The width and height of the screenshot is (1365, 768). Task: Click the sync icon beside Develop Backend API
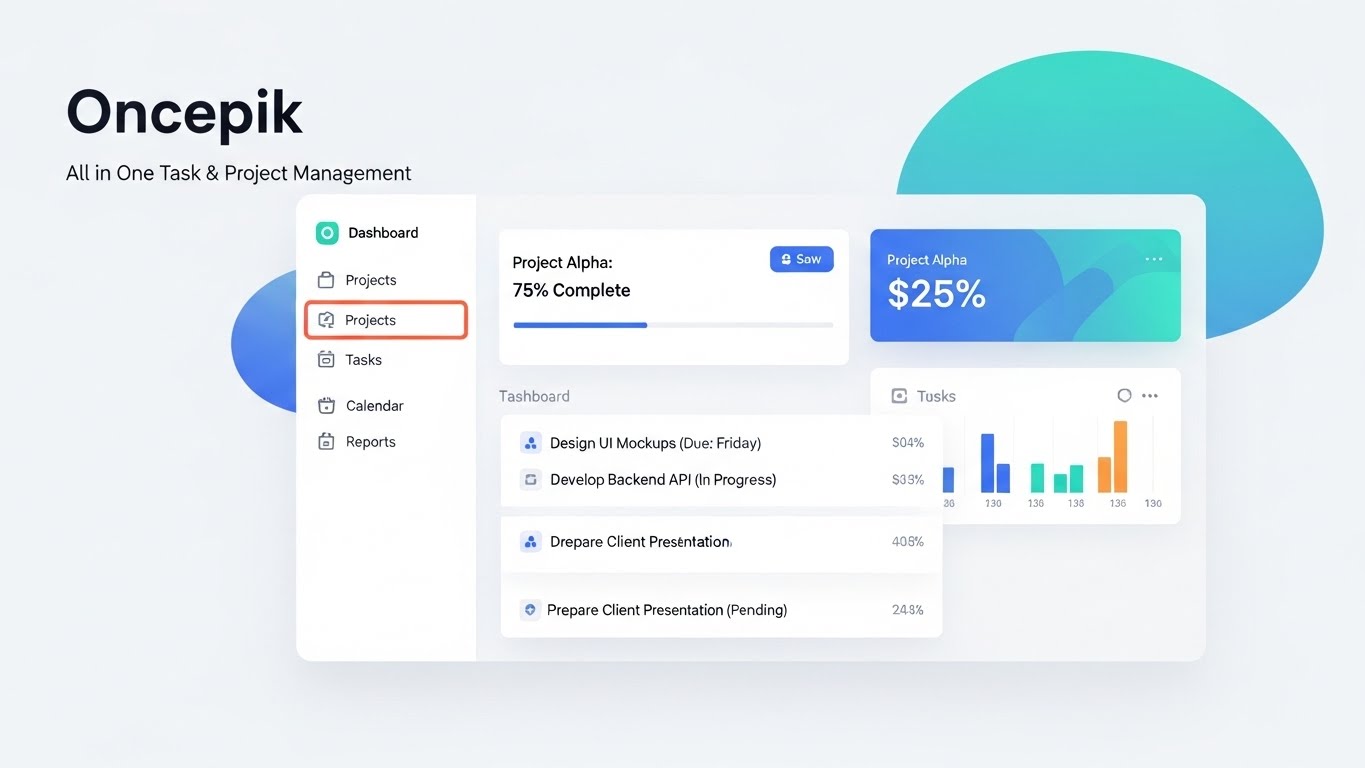[x=530, y=479]
